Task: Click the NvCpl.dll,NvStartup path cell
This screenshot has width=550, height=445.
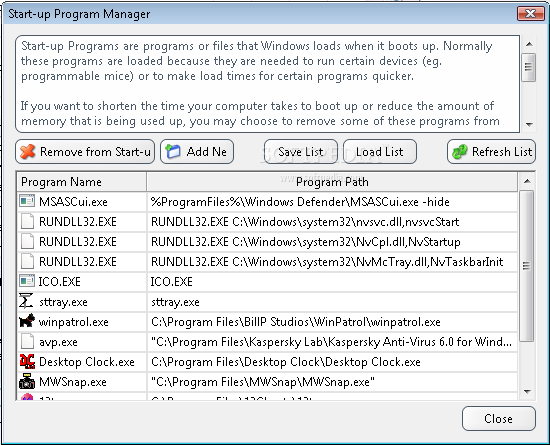Action: pyautogui.click(x=332, y=242)
